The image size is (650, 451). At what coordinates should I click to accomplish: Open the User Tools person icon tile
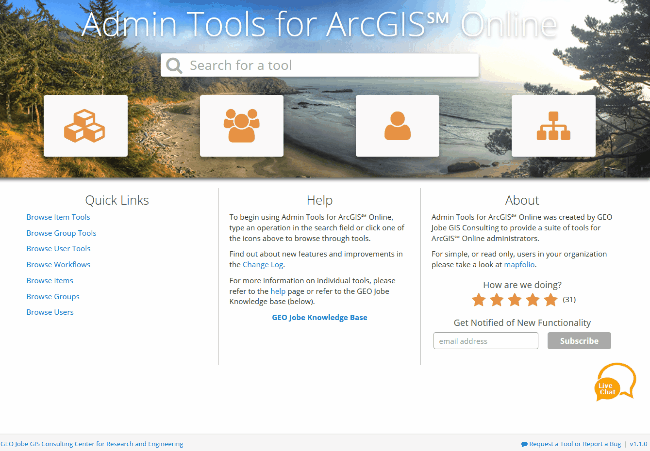[x=397, y=126]
